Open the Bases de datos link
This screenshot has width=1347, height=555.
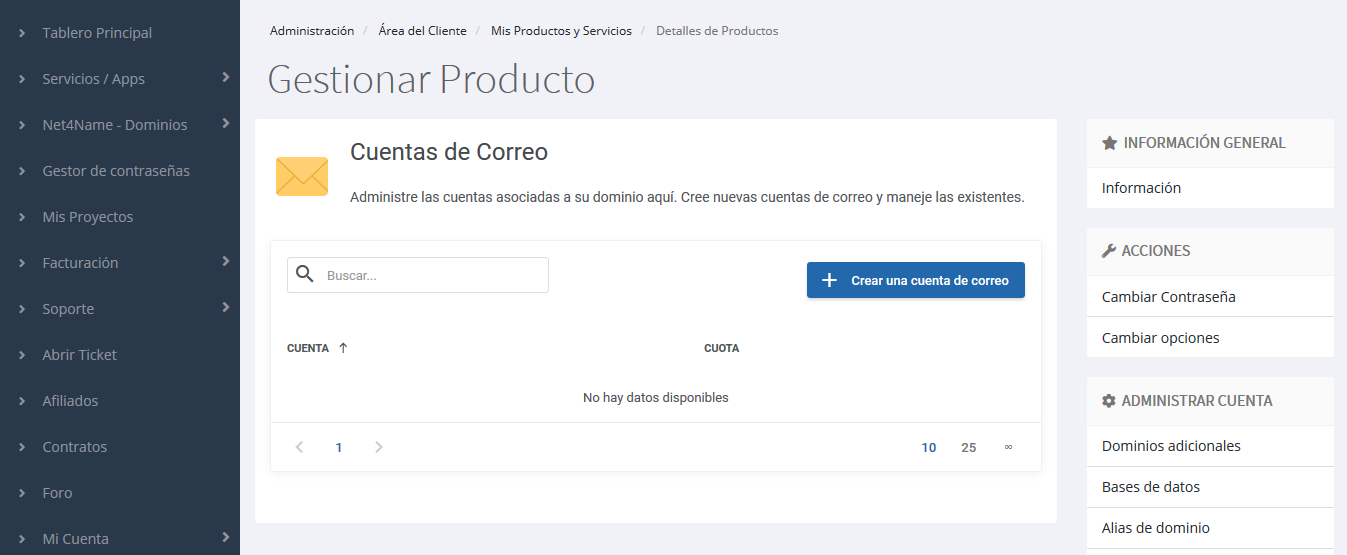pos(1150,487)
